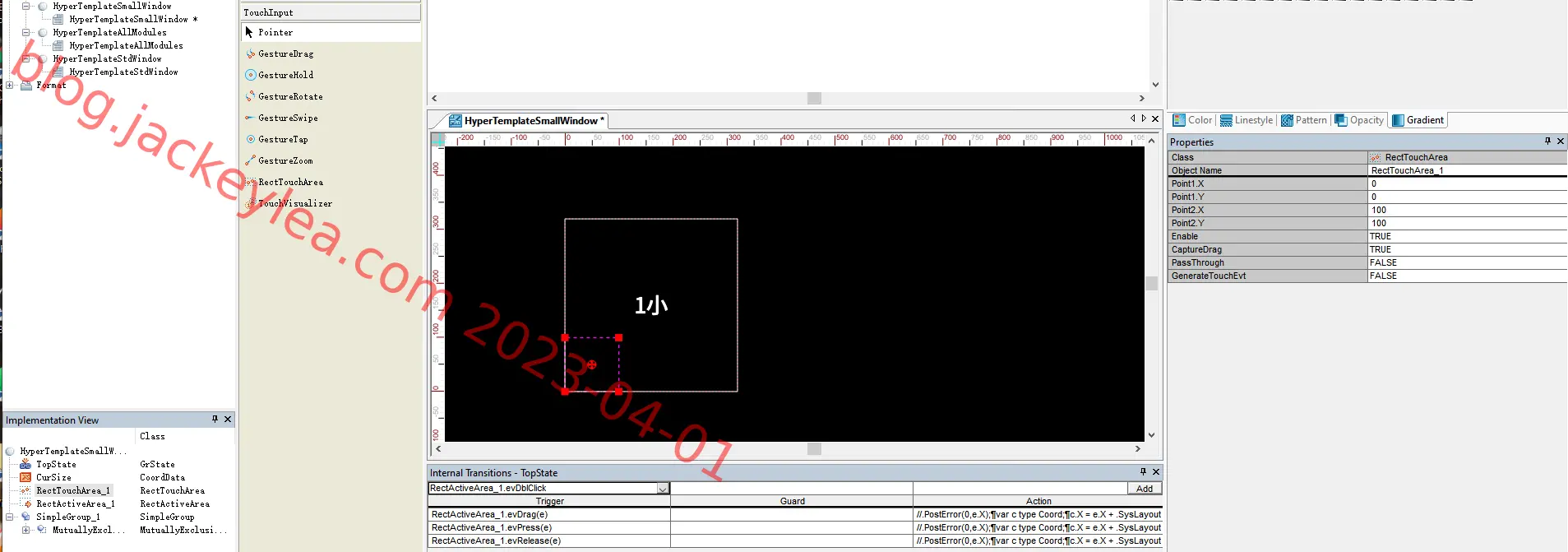Click the canvas horizontal scrollbar thumb
1568x552 pixels.
814,448
